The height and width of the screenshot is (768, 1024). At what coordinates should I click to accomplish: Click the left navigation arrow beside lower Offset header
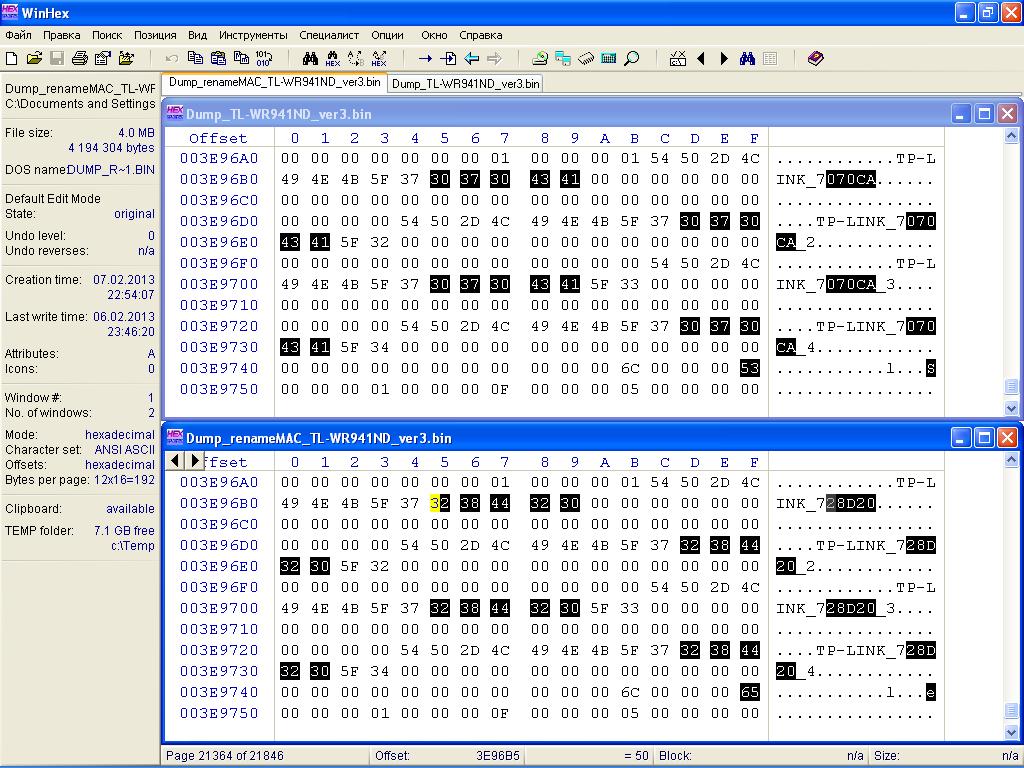pyautogui.click(x=174, y=460)
